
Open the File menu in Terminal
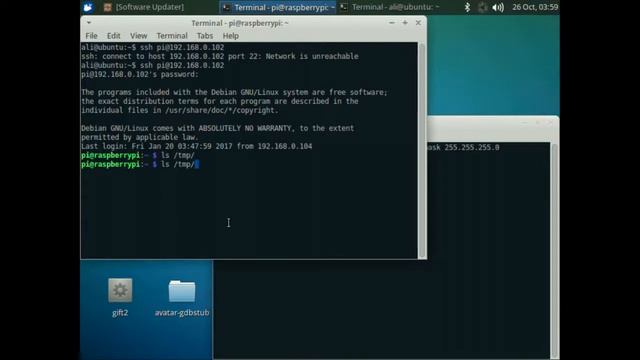pos(91,36)
